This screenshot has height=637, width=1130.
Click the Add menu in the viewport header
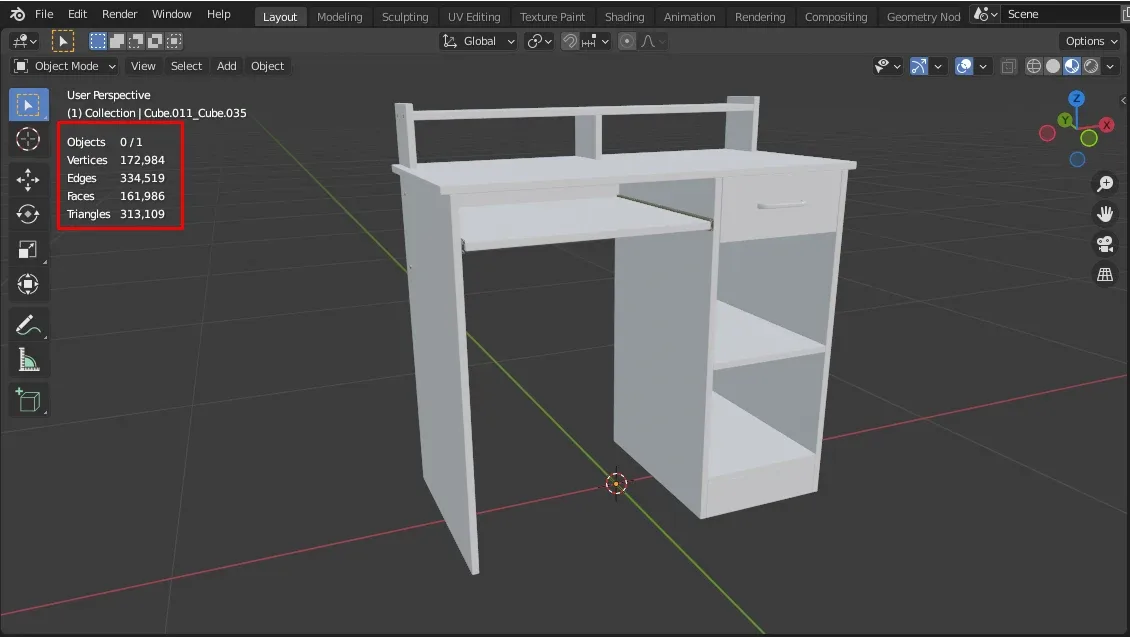226,66
